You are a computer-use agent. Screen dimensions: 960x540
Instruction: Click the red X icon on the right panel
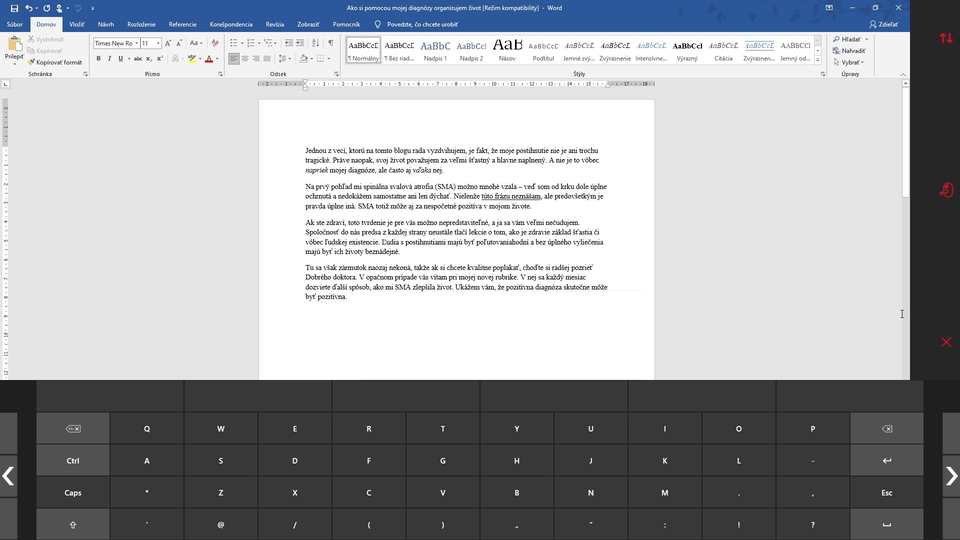946,342
